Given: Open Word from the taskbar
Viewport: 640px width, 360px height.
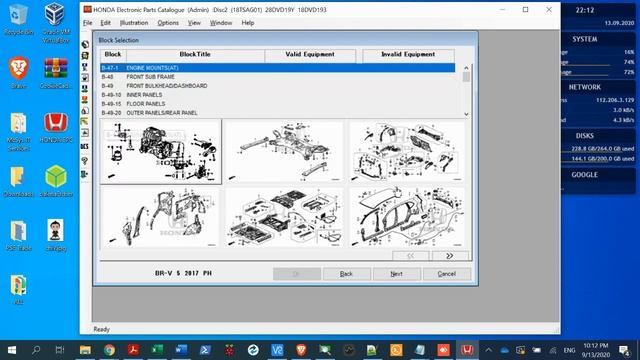Looking at the screenshot, I should point(181,350).
